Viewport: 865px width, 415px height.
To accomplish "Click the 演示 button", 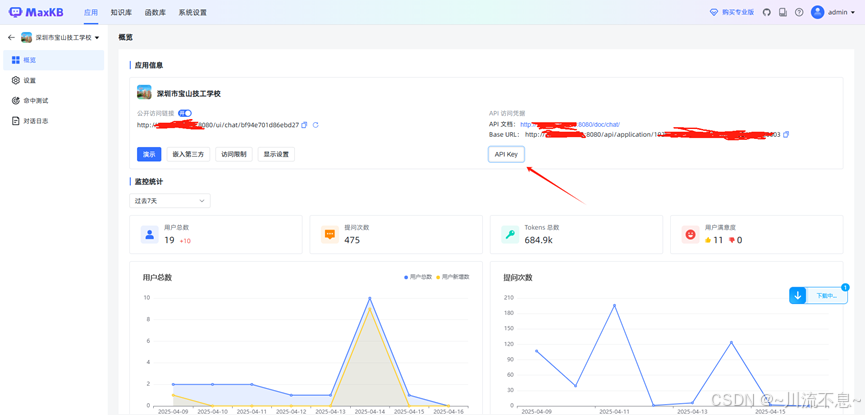I will tap(149, 155).
